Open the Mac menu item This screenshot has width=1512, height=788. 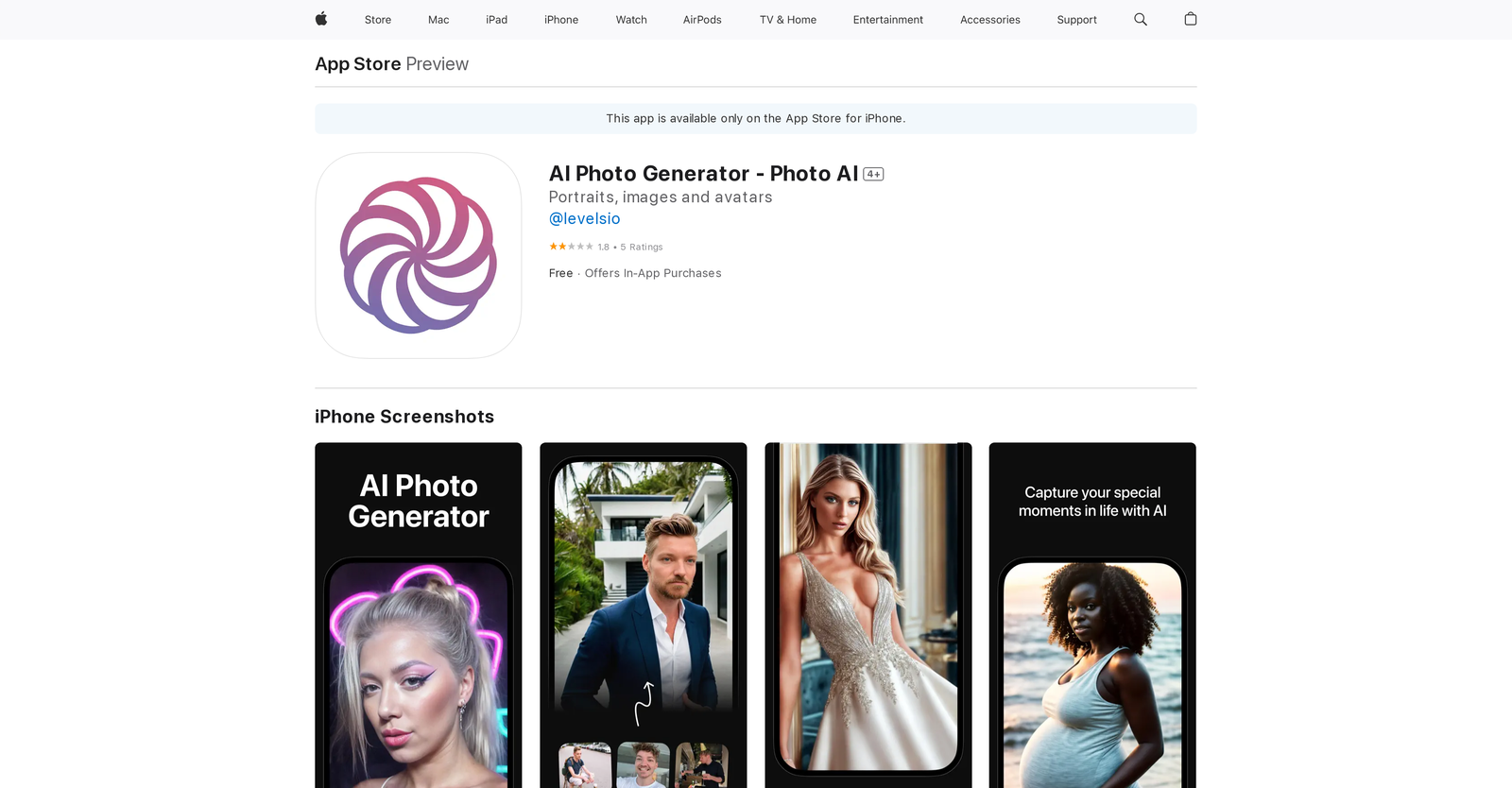438,20
